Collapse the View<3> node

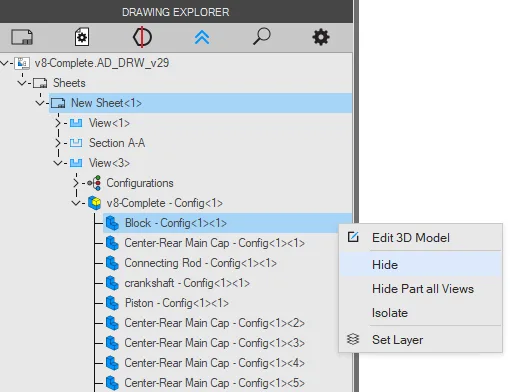point(58,163)
